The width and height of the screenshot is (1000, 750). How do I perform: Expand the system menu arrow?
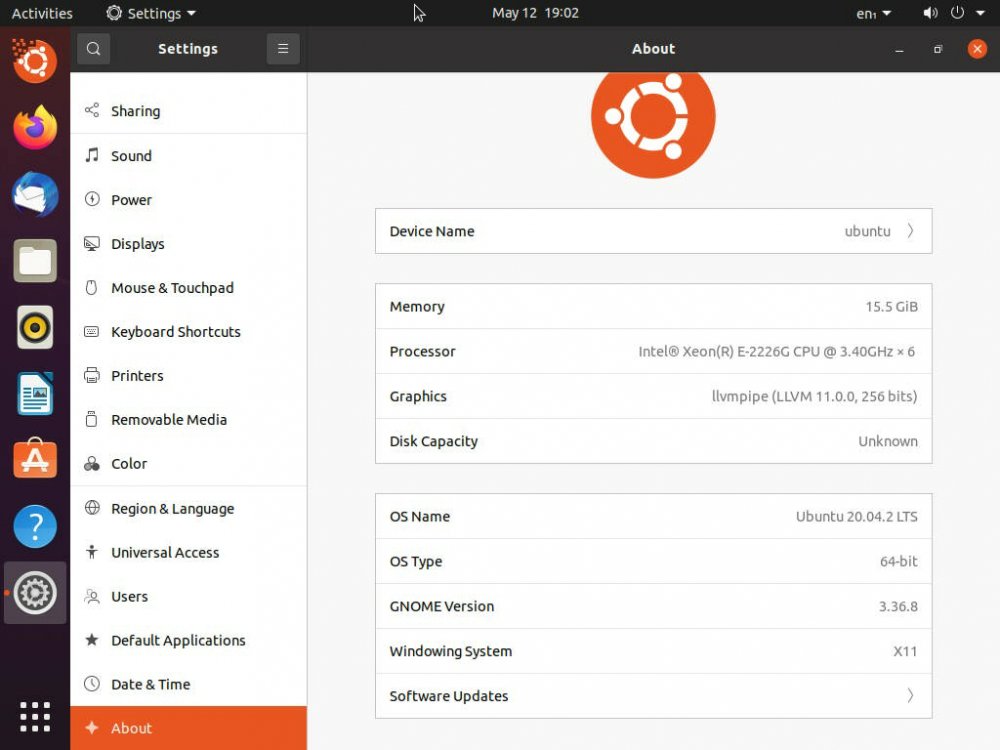980,13
